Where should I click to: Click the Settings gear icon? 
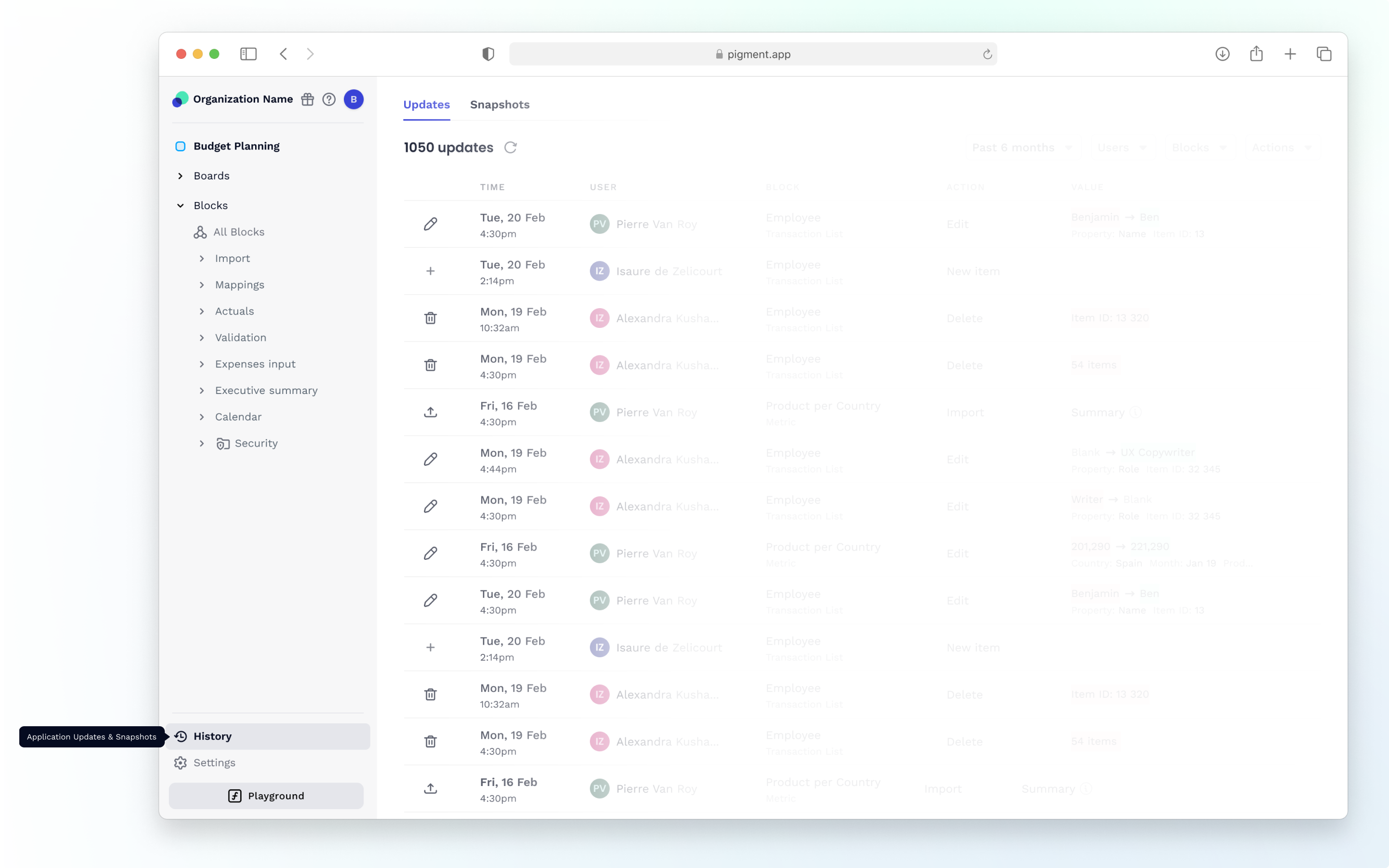(x=181, y=762)
